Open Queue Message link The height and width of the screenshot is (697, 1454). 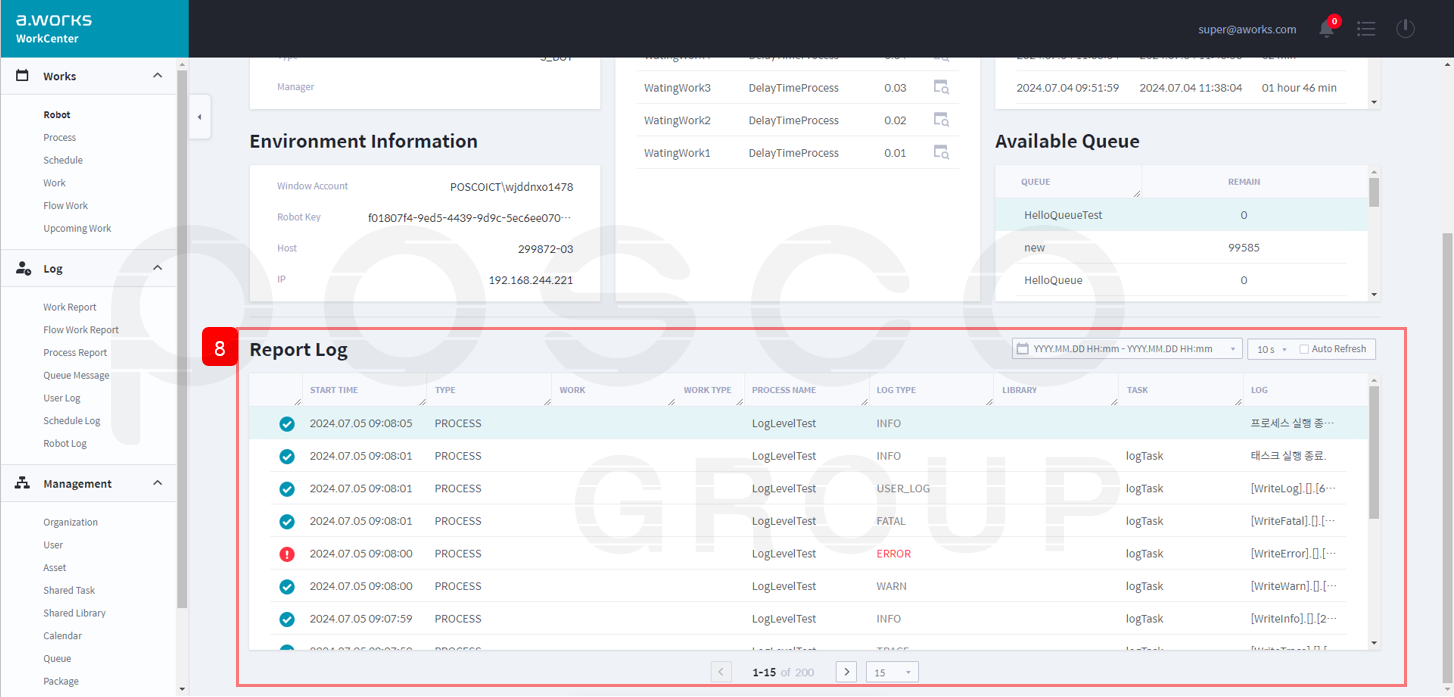pyautogui.click(x=76, y=375)
